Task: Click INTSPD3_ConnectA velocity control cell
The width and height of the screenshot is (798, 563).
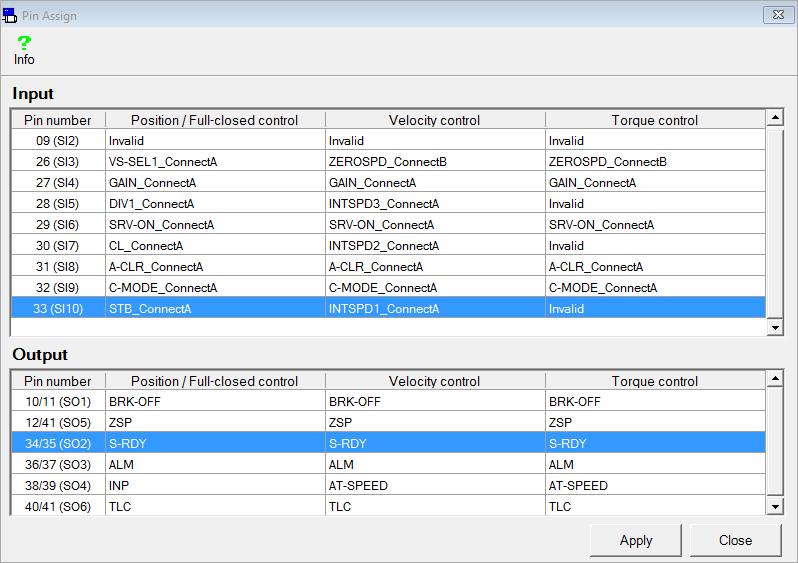Action: point(384,204)
